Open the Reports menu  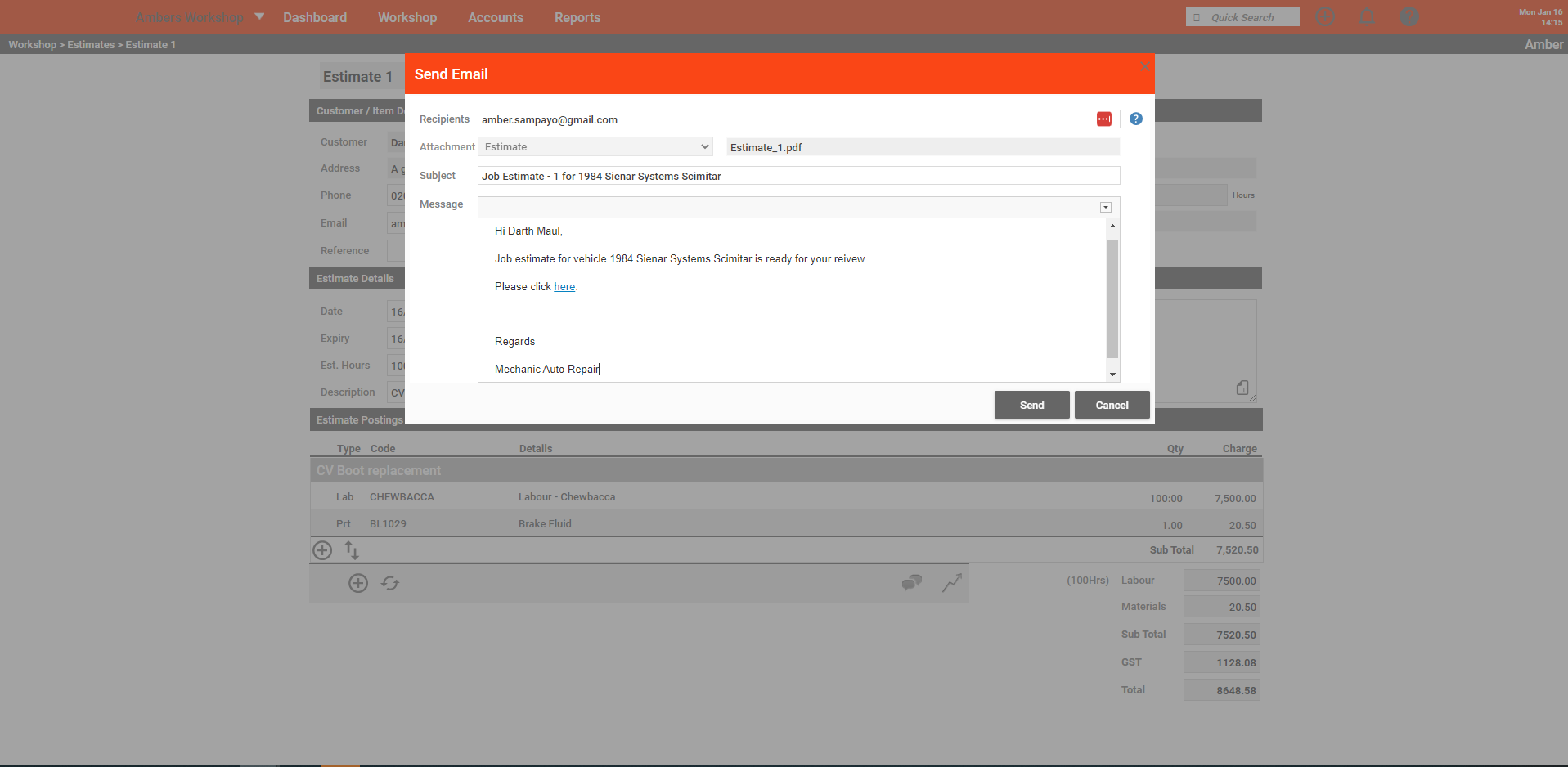577,17
